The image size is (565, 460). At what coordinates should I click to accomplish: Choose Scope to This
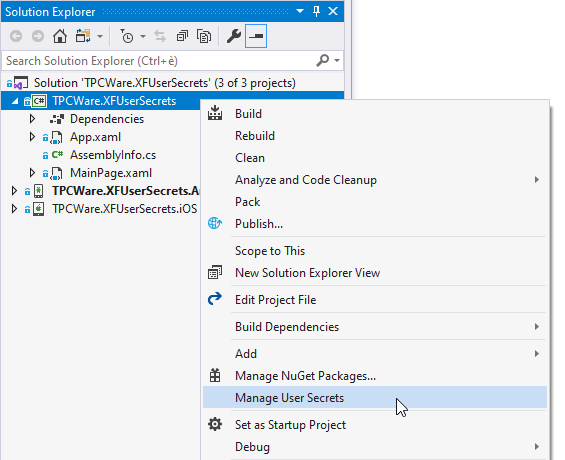pyautogui.click(x=375, y=251)
